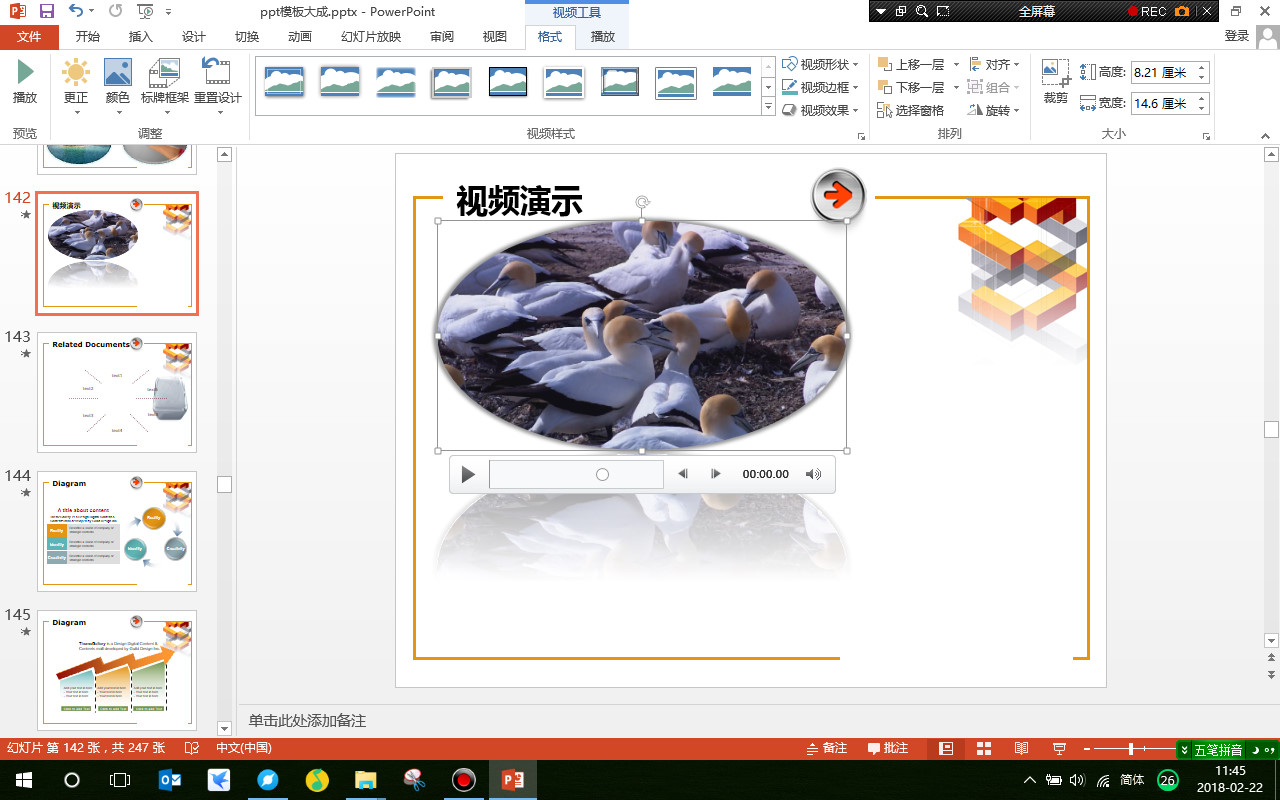Open the 更正 corrections dropdown
The height and width of the screenshot is (800, 1280).
(x=76, y=86)
